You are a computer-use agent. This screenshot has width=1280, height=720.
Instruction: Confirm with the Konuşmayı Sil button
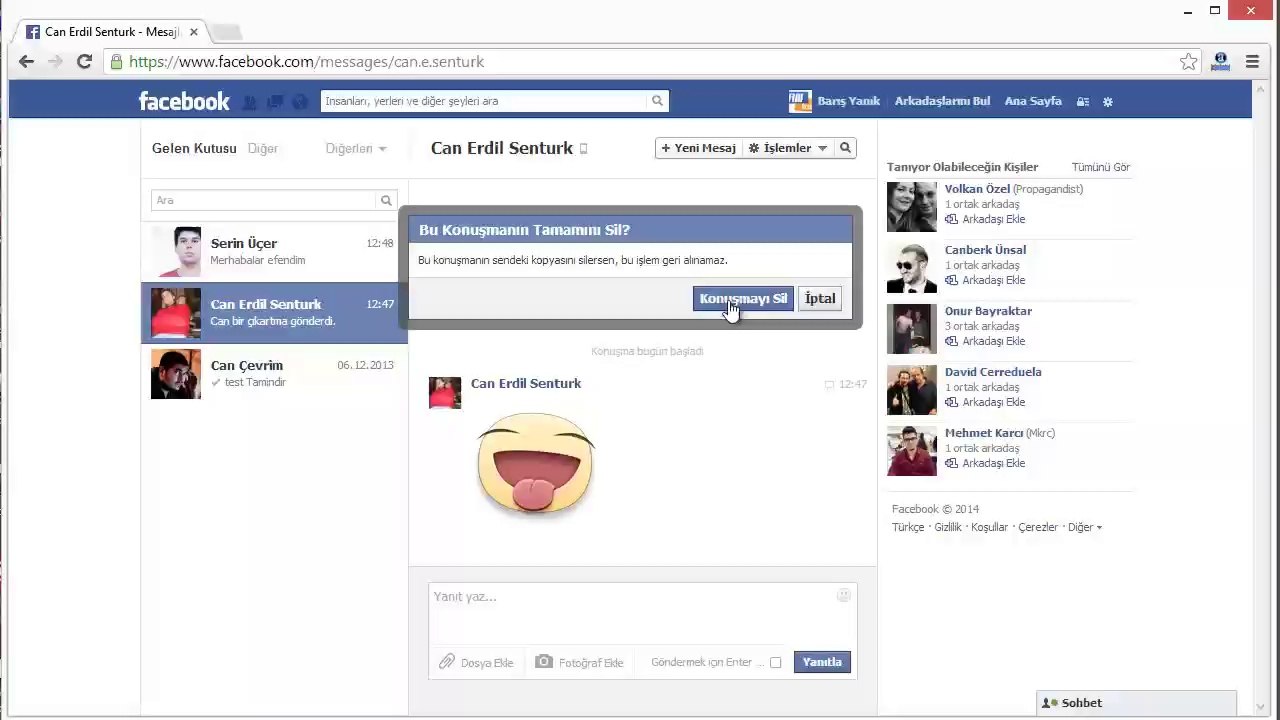743,298
